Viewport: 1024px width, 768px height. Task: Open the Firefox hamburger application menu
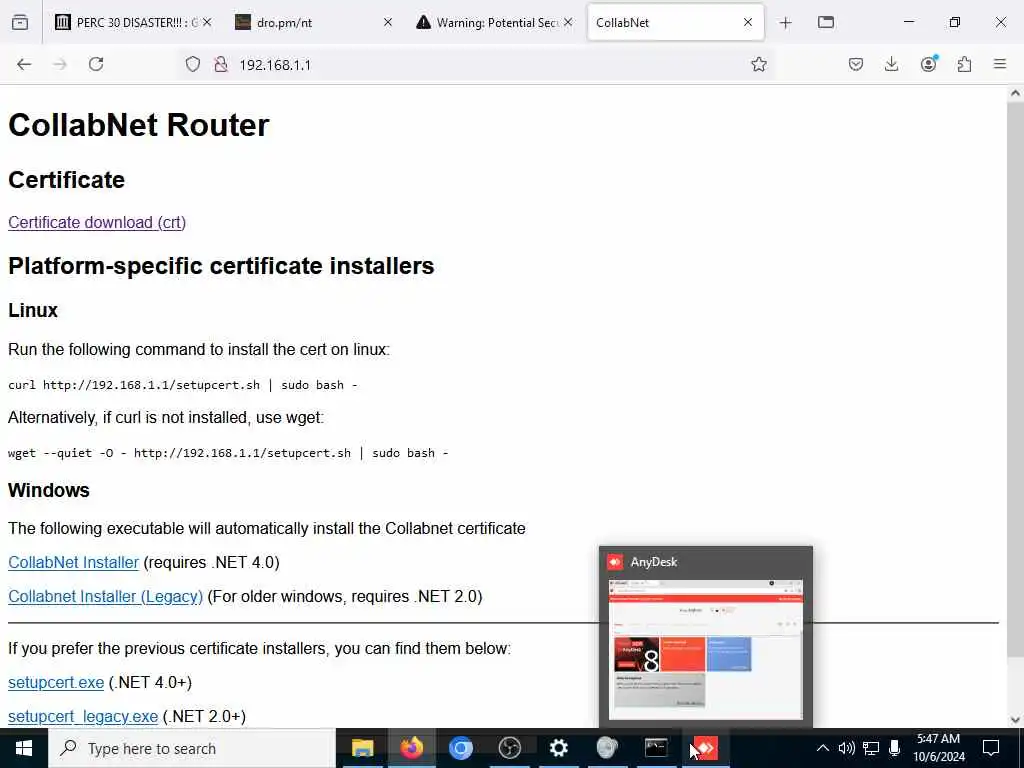tap(999, 64)
